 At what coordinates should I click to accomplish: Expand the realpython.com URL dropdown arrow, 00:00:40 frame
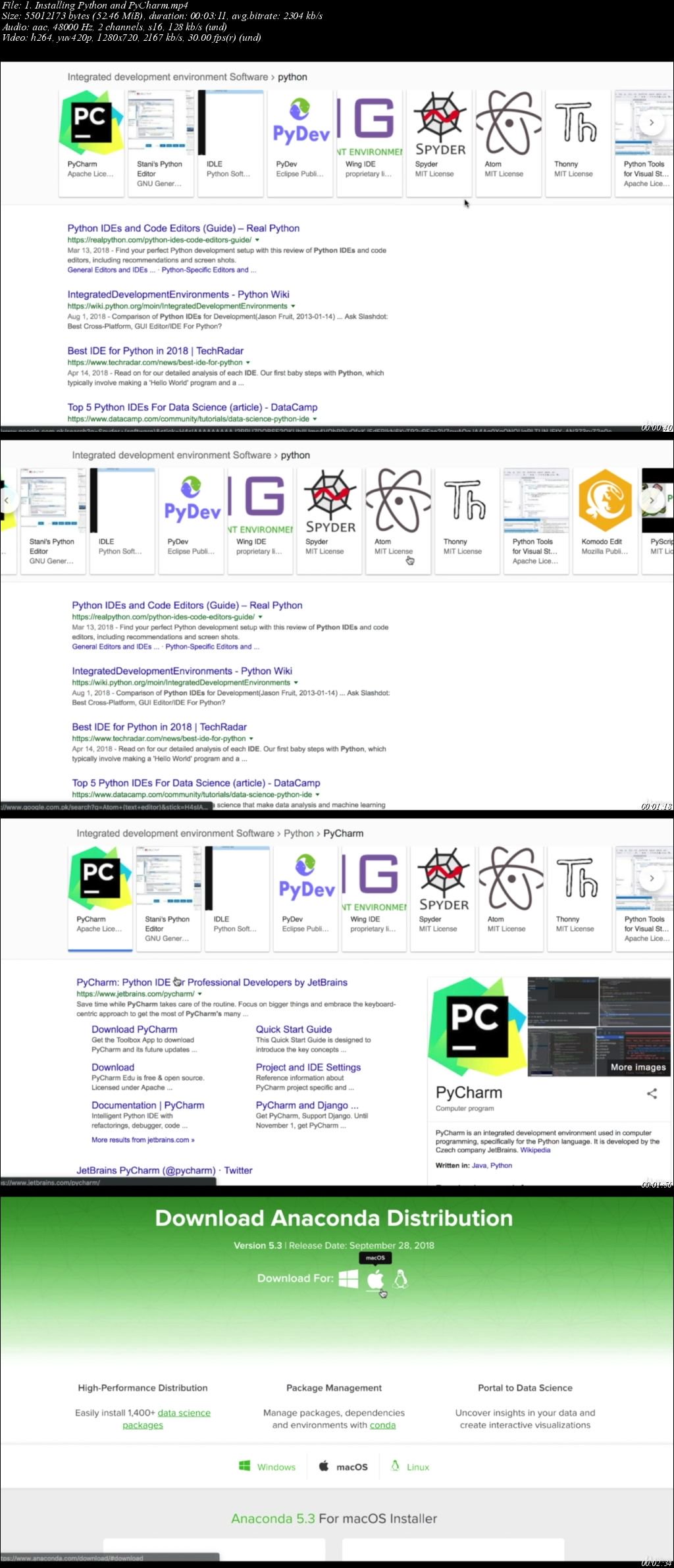[x=257, y=240]
